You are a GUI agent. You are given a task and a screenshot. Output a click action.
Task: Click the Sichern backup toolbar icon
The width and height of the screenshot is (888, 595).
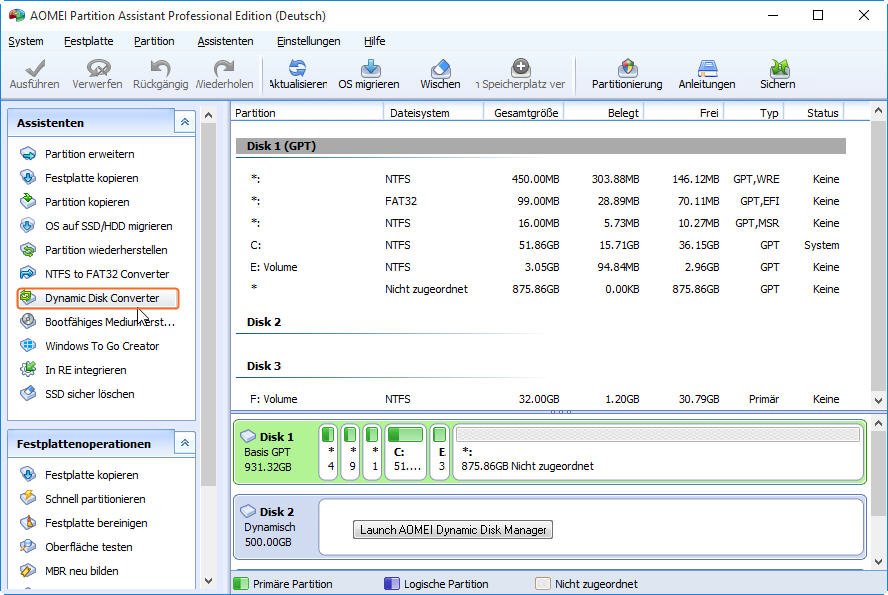click(779, 69)
